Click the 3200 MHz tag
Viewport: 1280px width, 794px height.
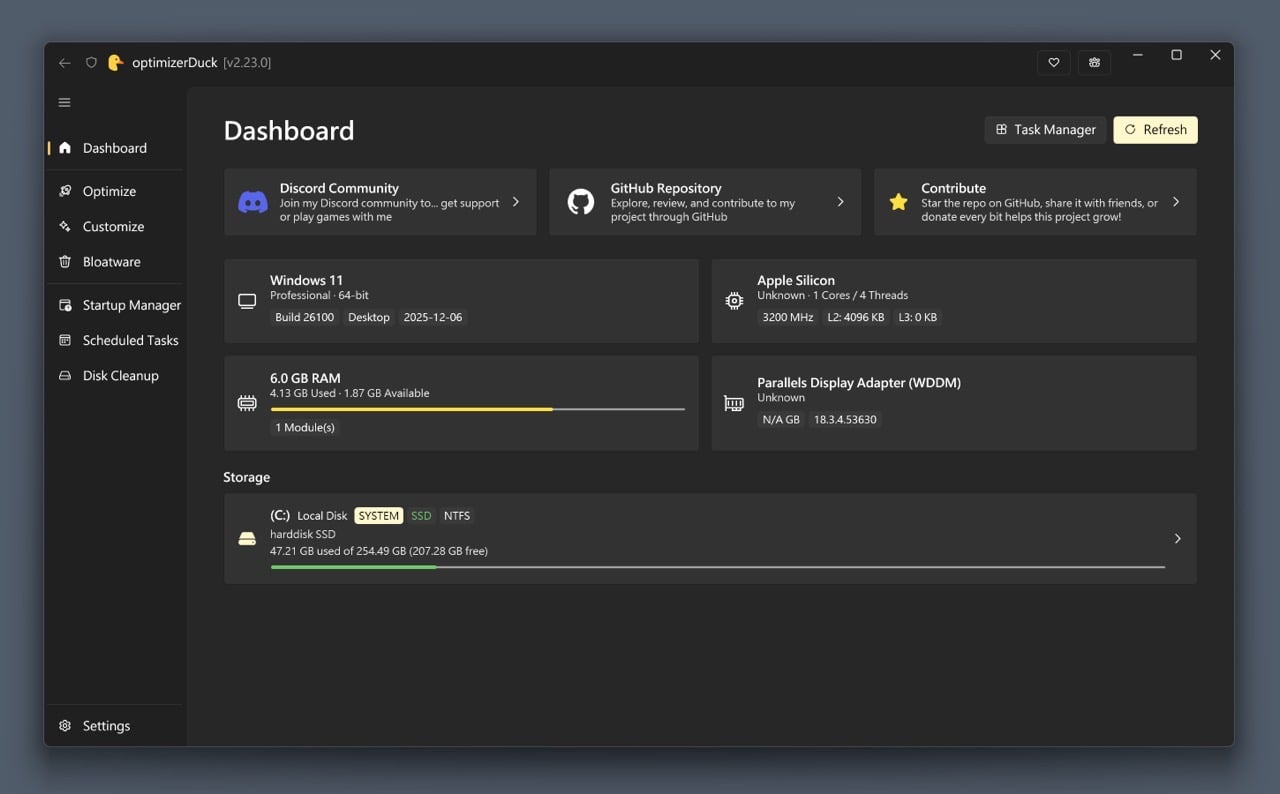(x=788, y=317)
